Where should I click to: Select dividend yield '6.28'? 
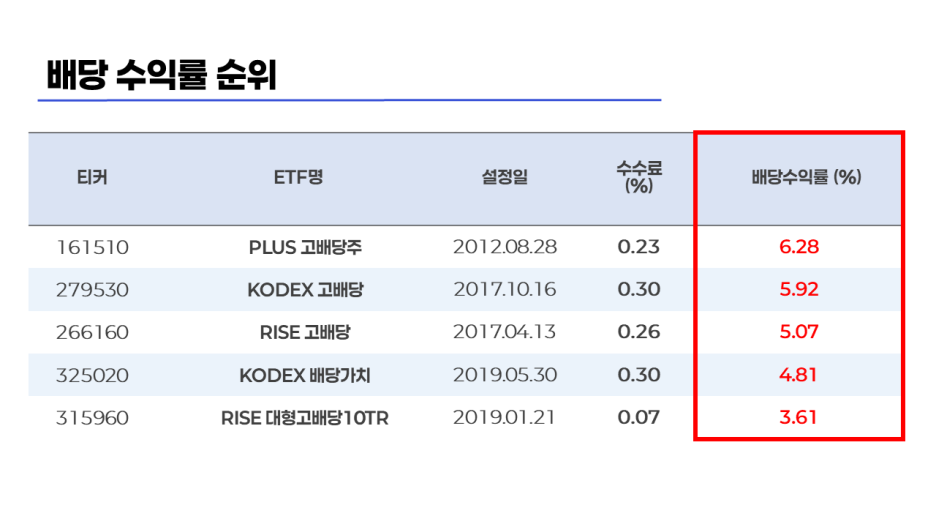tap(799, 246)
